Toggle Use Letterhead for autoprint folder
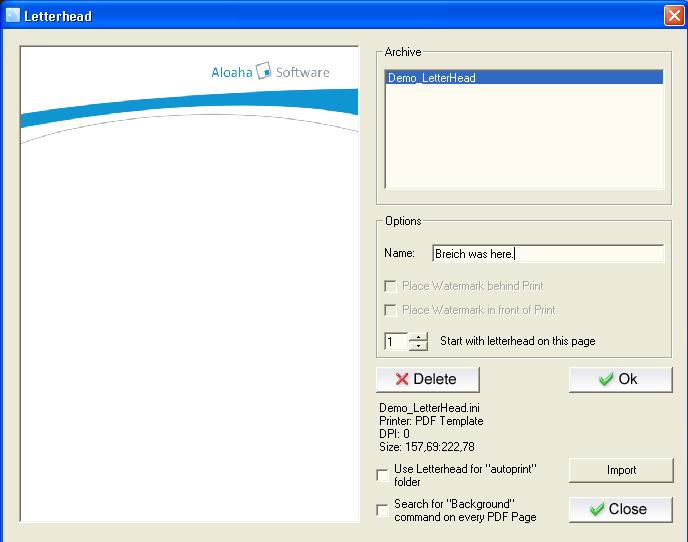 pyautogui.click(x=383, y=475)
